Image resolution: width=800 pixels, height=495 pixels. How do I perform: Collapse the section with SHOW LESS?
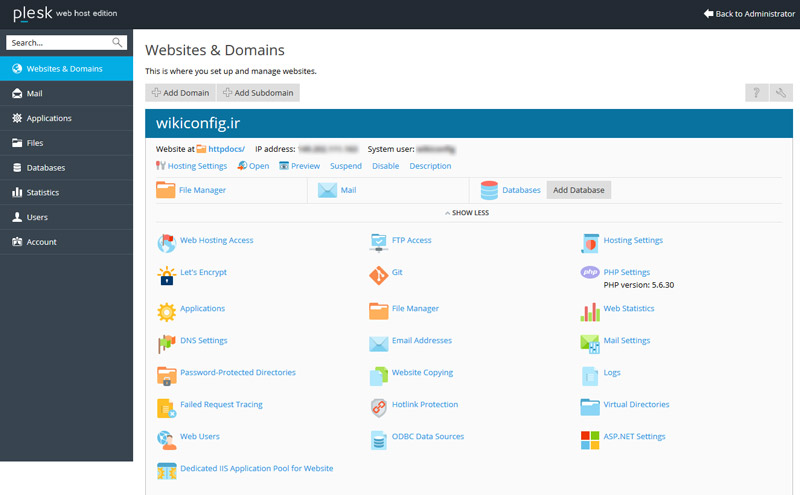coord(467,213)
